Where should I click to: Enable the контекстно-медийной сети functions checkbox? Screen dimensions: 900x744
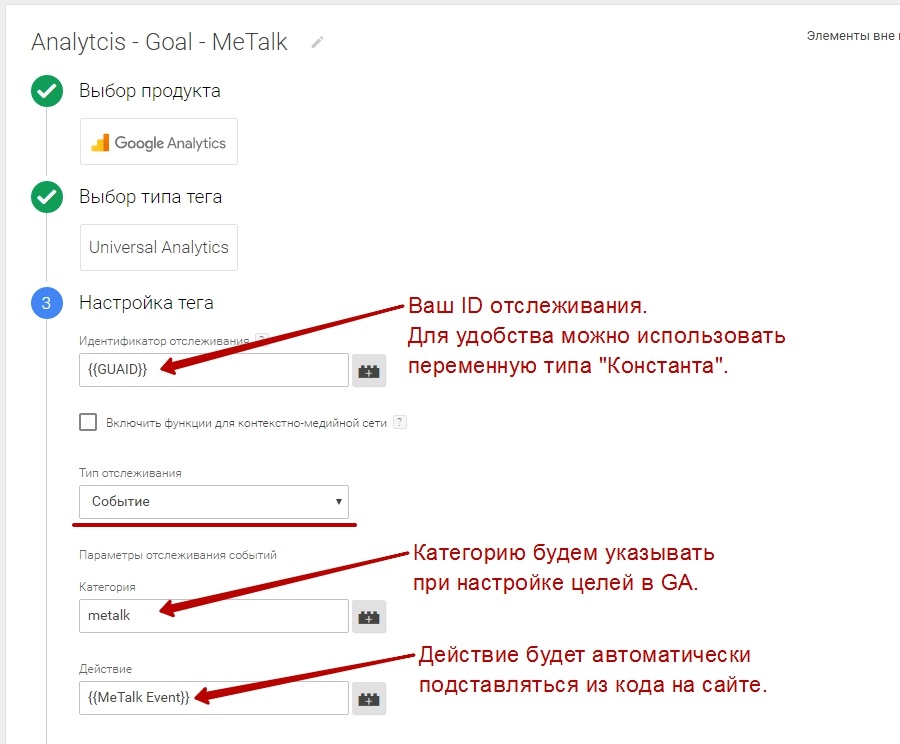pyautogui.click(x=88, y=423)
